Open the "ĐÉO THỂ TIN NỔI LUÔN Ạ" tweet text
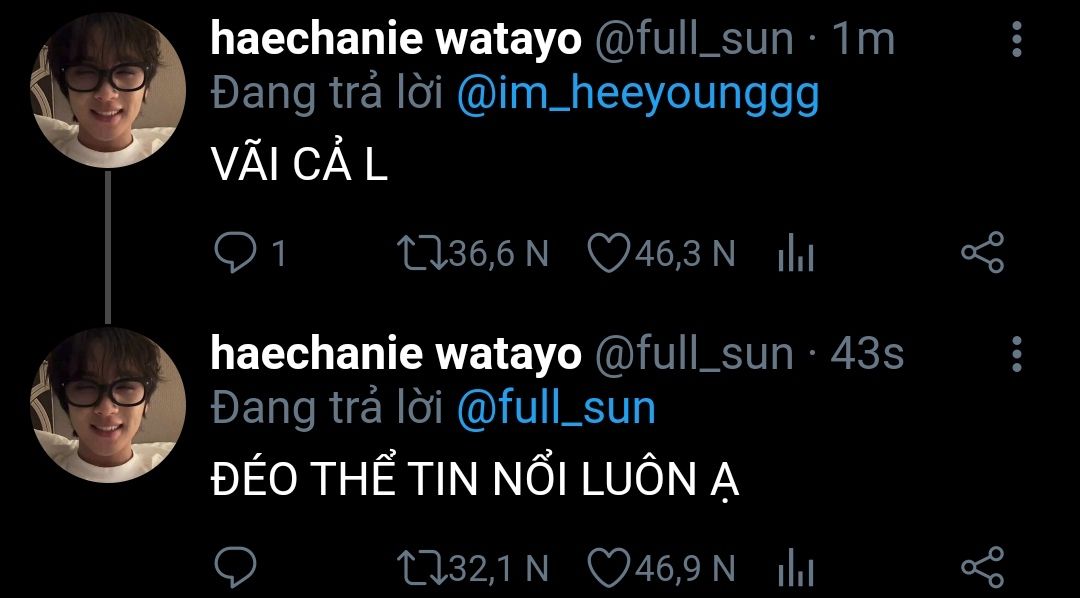The height and width of the screenshot is (598, 1080). [475, 483]
